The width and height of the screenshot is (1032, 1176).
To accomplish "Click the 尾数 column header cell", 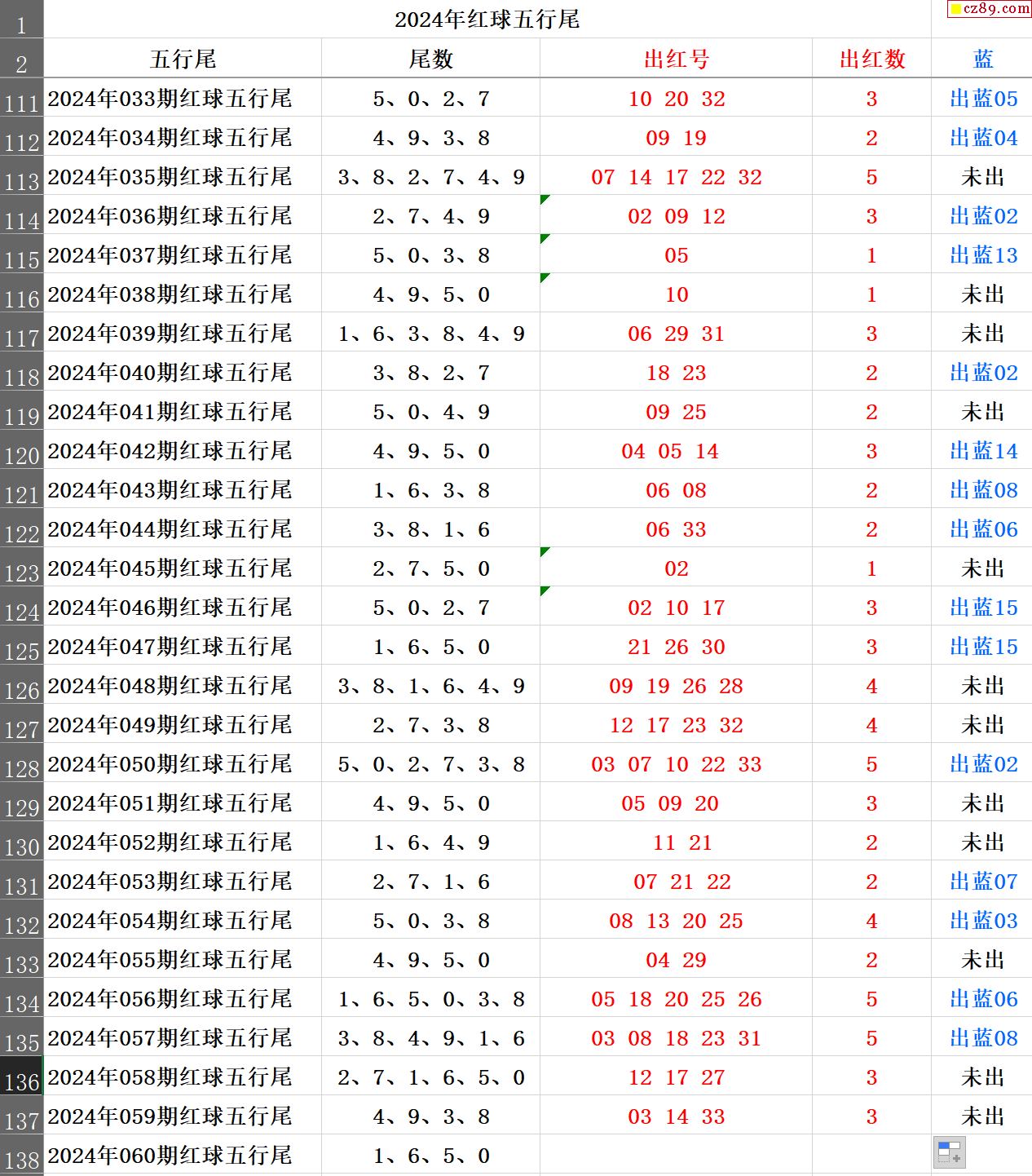I will 430,60.
